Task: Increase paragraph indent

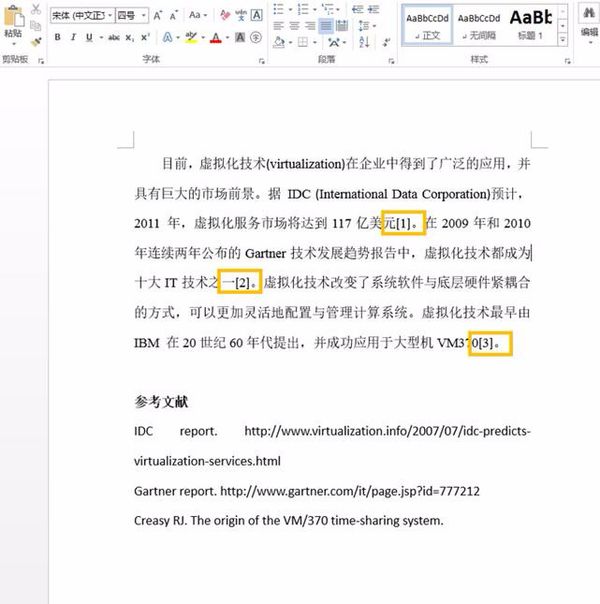Action: [x=373, y=9]
